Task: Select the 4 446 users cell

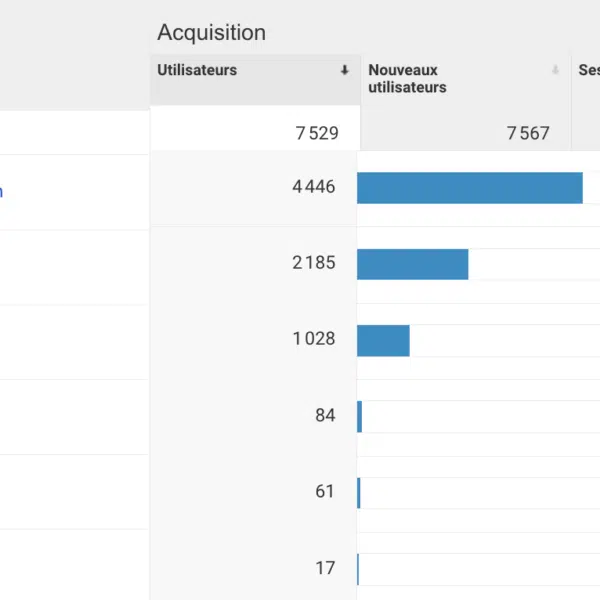Action: point(314,187)
